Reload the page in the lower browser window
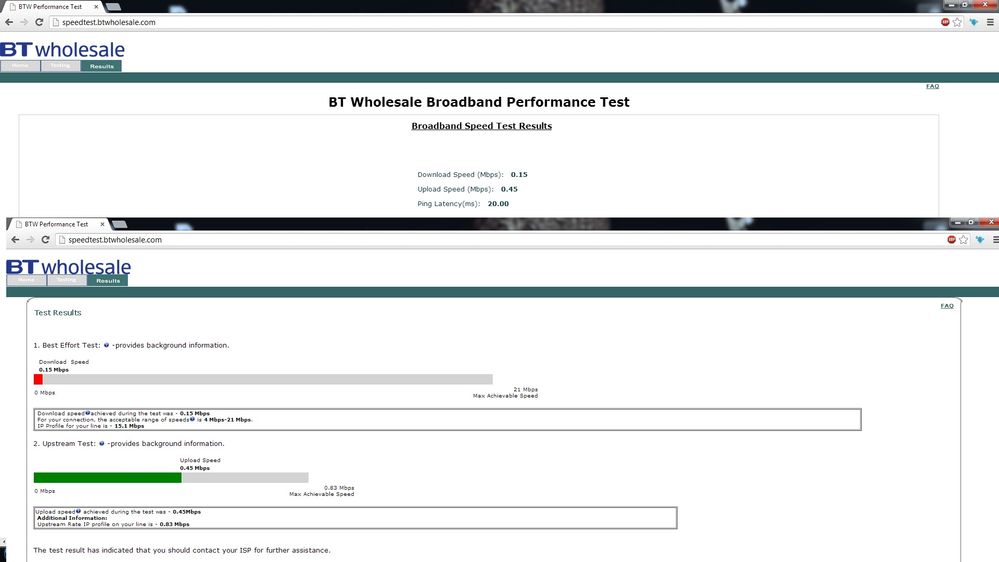Image resolution: width=999 pixels, height=562 pixels. coord(45,240)
